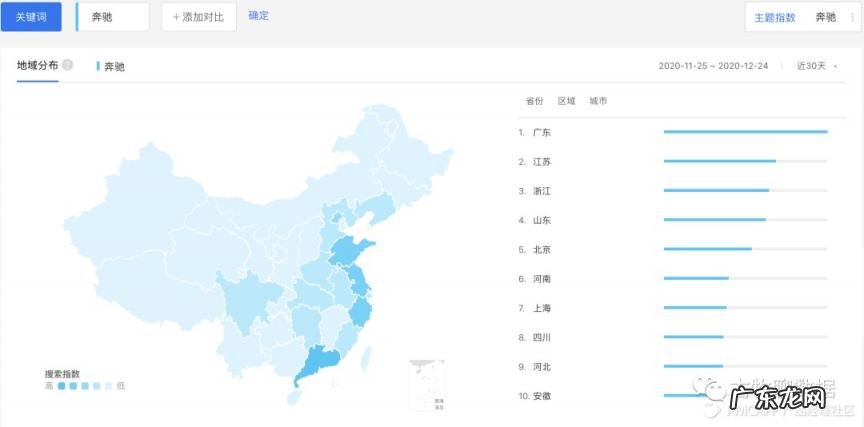Click the lightest 搜索指数 legend swatch
This screenshot has width=864, height=427.
click(109, 386)
